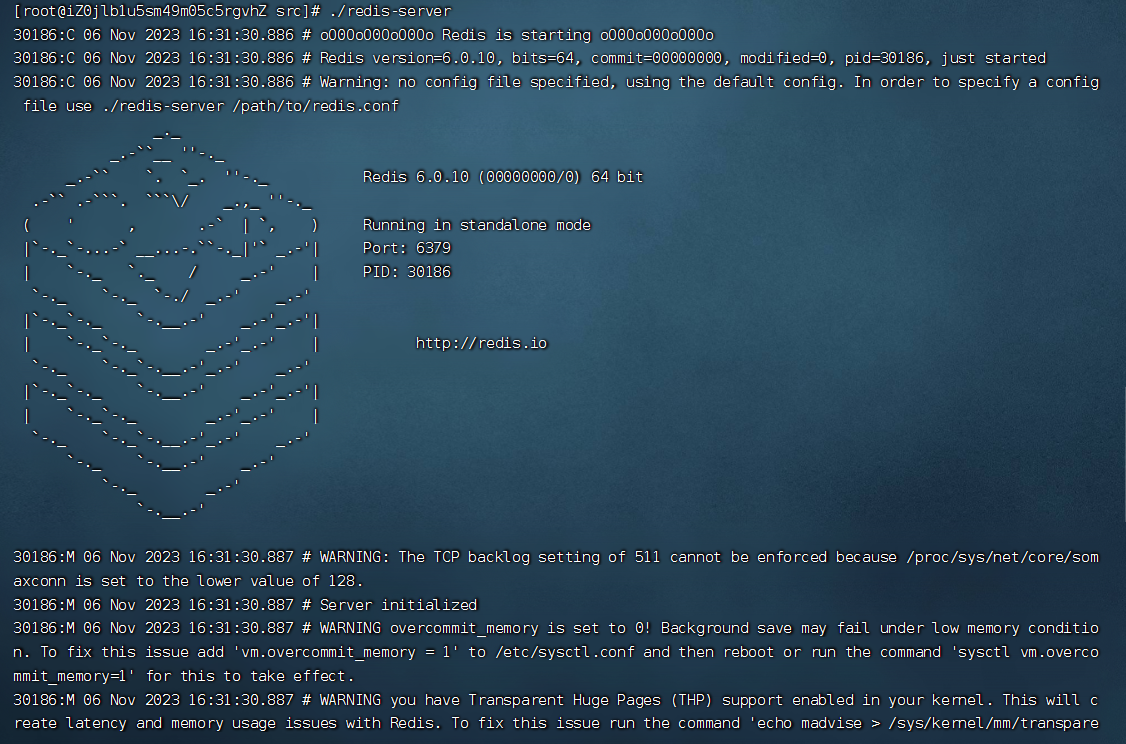Click 'lower value of 128.' text

click(281, 581)
